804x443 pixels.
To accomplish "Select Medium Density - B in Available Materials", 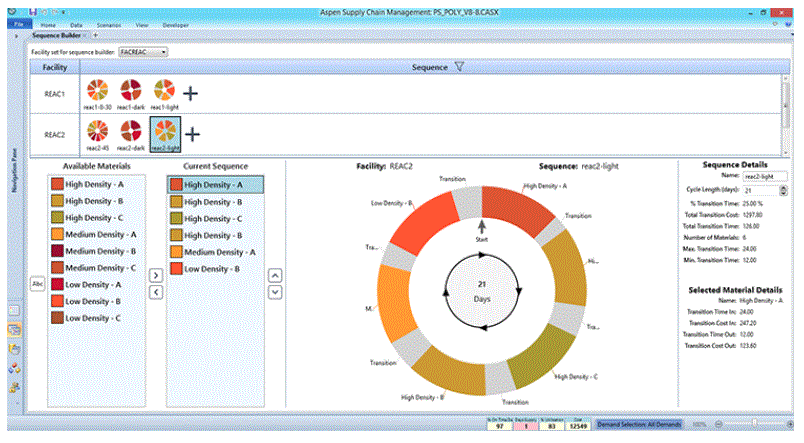I will tap(96, 251).
